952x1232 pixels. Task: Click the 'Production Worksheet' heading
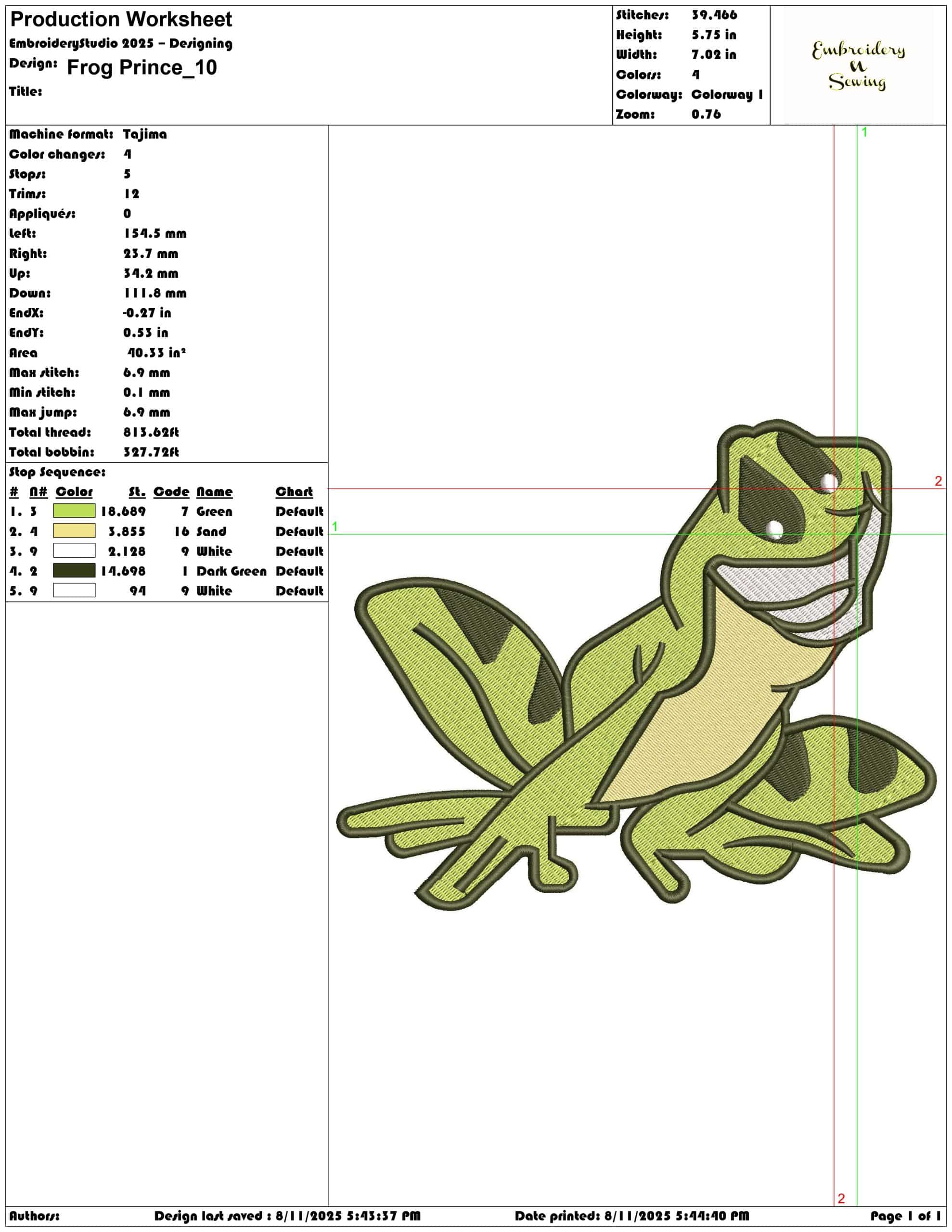coord(121,19)
